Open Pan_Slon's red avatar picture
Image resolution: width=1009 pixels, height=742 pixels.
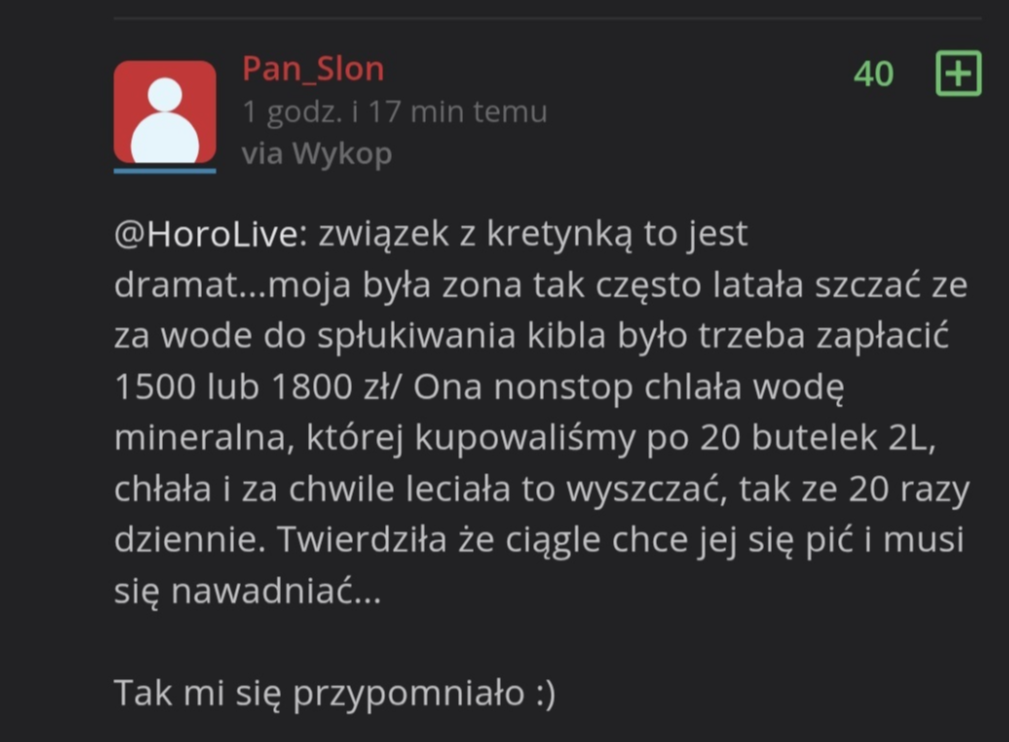pos(165,112)
